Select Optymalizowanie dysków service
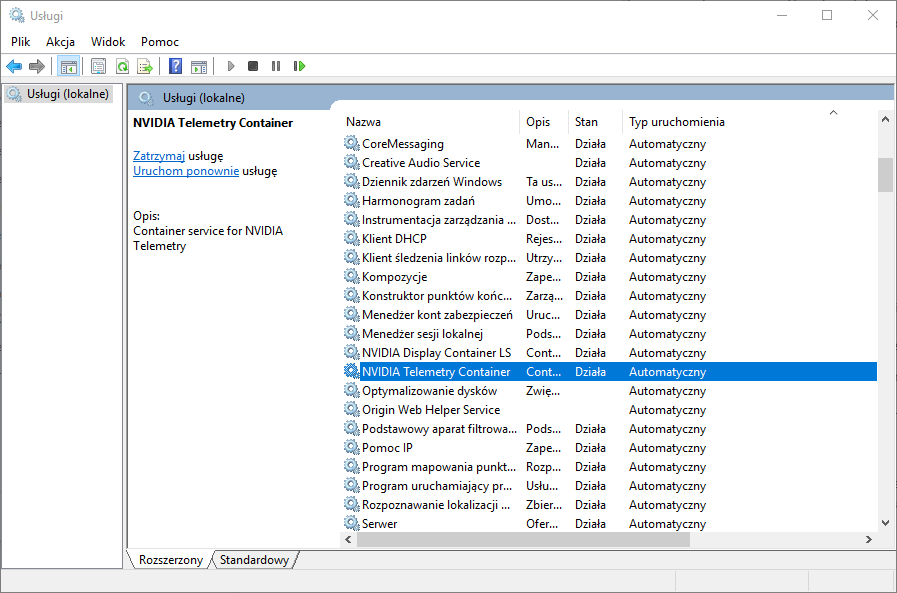 610,391
